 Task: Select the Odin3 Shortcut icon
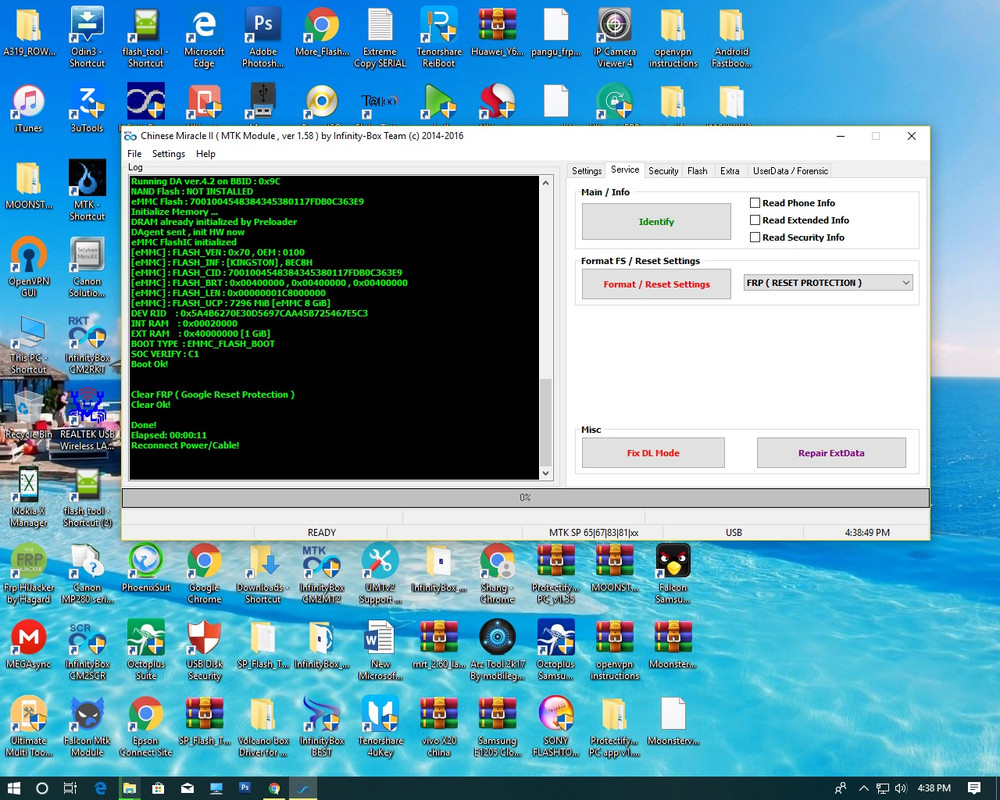(x=87, y=36)
